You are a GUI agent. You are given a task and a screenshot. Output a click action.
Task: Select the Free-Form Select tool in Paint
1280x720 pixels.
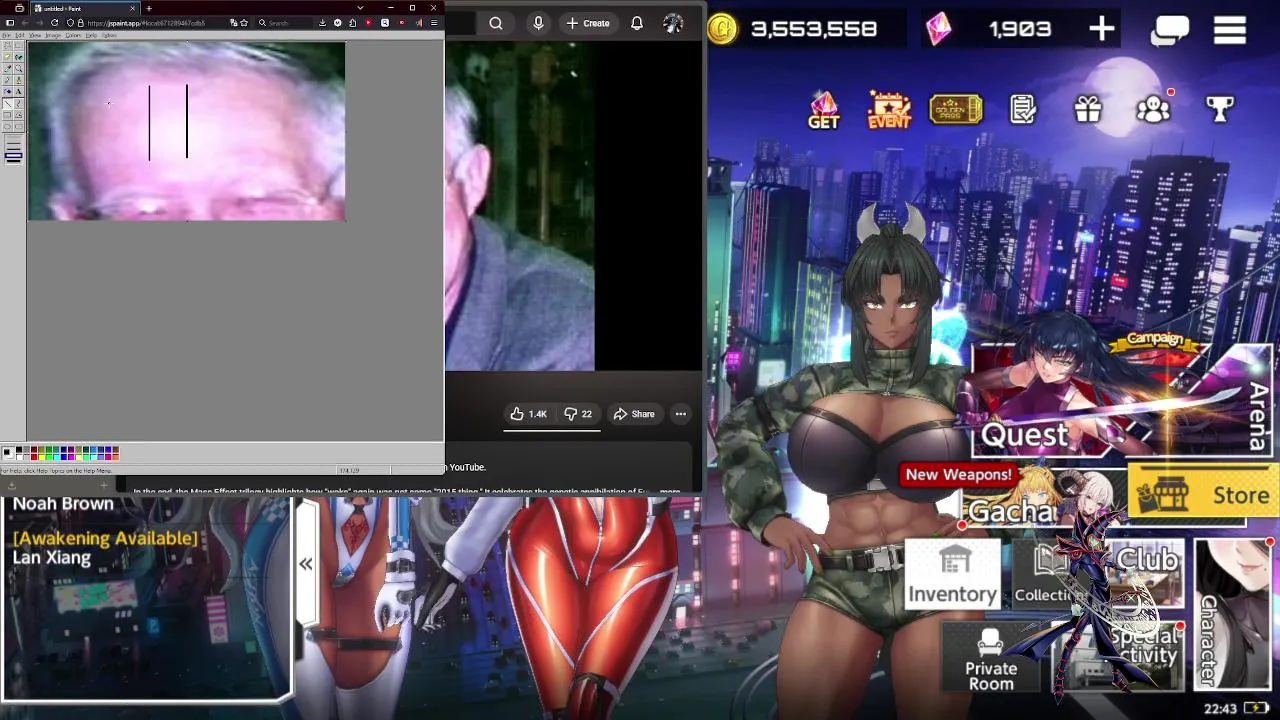7,46
